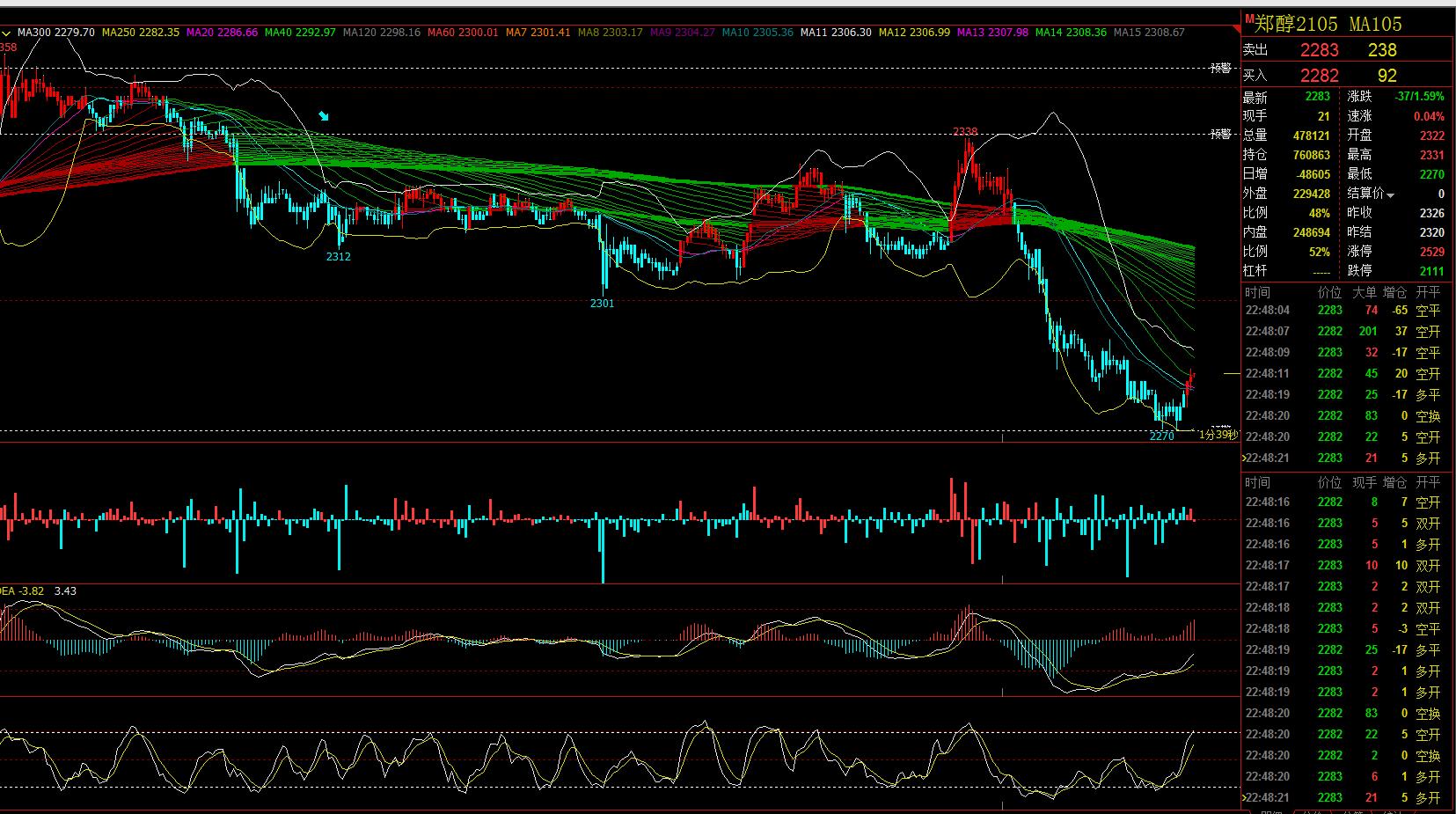Click the 内盘 value 248694

pos(1311,232)
